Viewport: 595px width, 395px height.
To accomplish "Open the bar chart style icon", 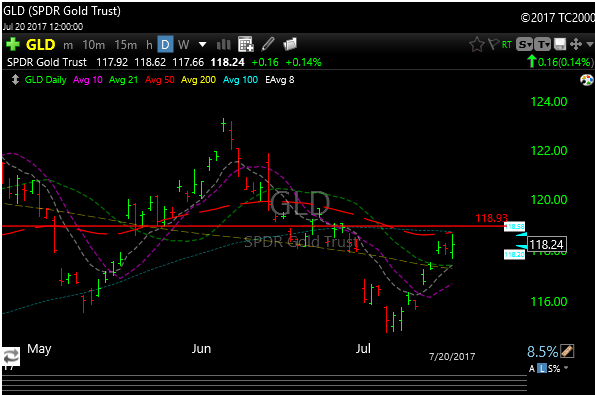I will 224,45.
